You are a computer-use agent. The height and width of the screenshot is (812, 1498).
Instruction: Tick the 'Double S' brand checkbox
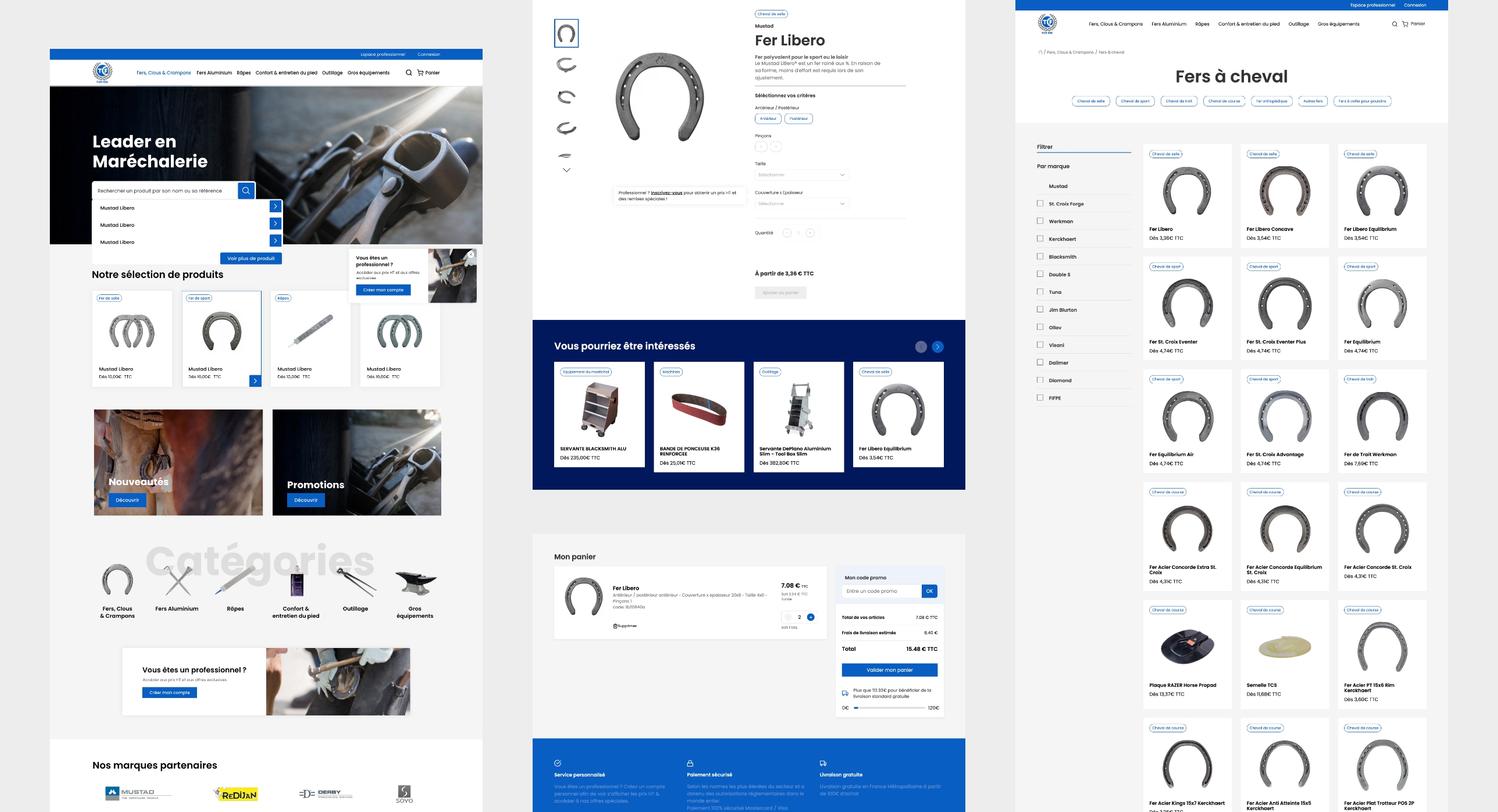[x=1040, y=274]
